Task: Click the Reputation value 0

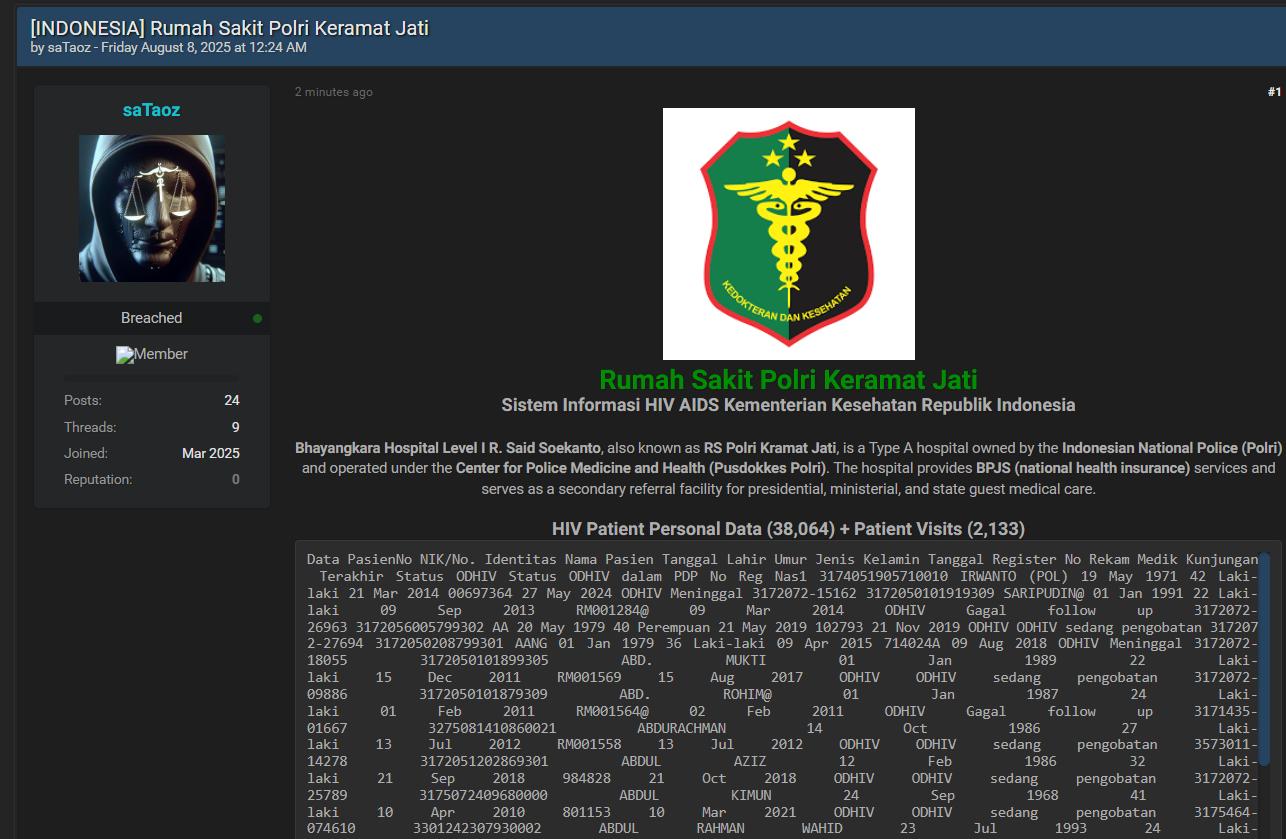Action: coord(236,479)
